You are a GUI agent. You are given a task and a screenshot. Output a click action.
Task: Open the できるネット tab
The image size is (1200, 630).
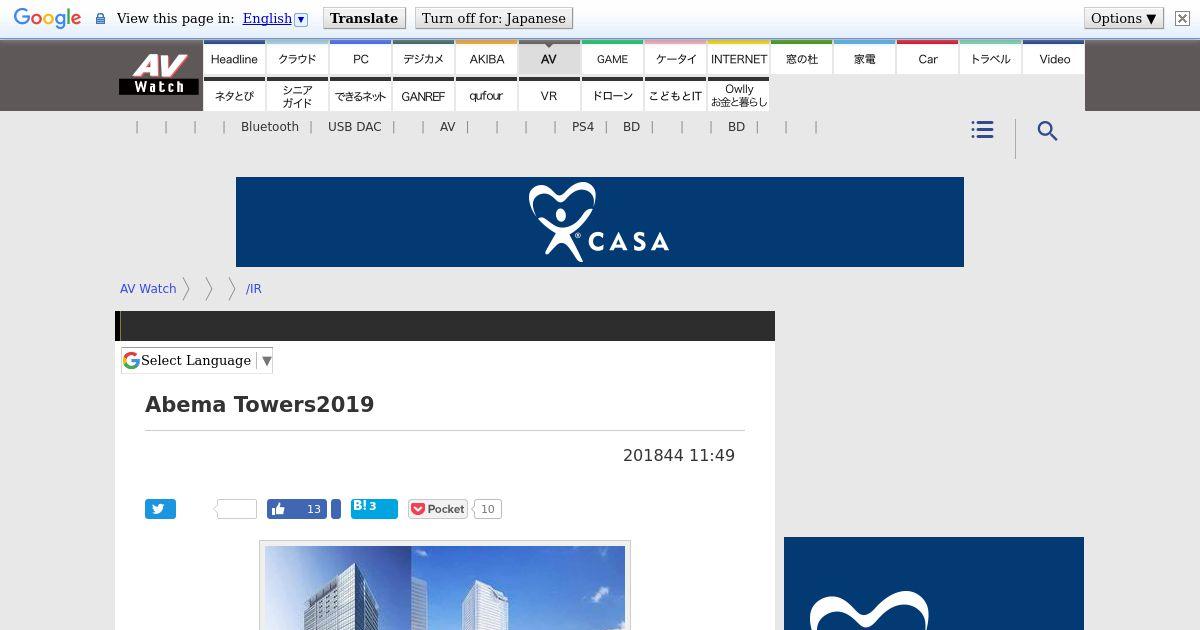pyautogui.click(x=361, y=95)
